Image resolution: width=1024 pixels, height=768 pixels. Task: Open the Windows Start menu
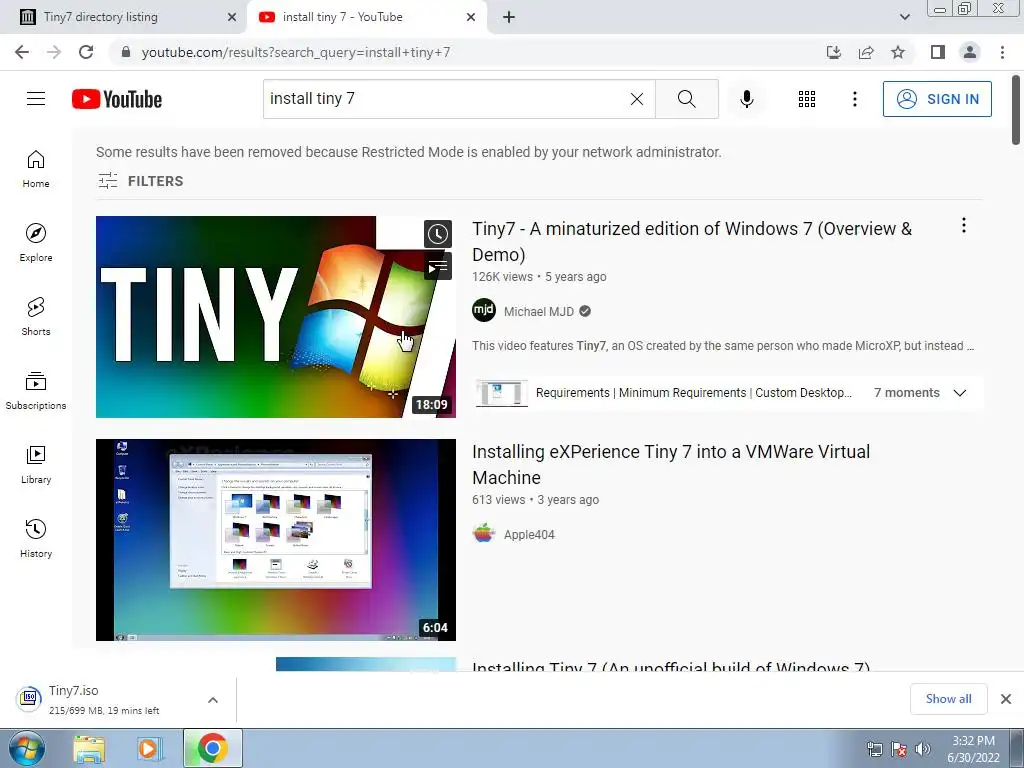(27, 748)
